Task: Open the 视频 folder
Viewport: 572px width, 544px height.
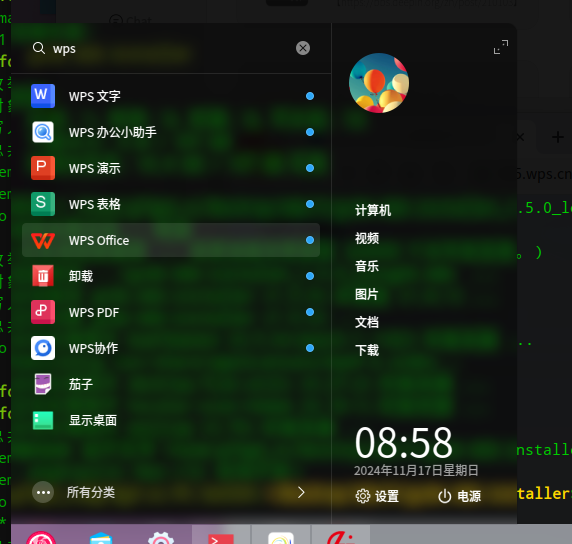Action: 367,238
